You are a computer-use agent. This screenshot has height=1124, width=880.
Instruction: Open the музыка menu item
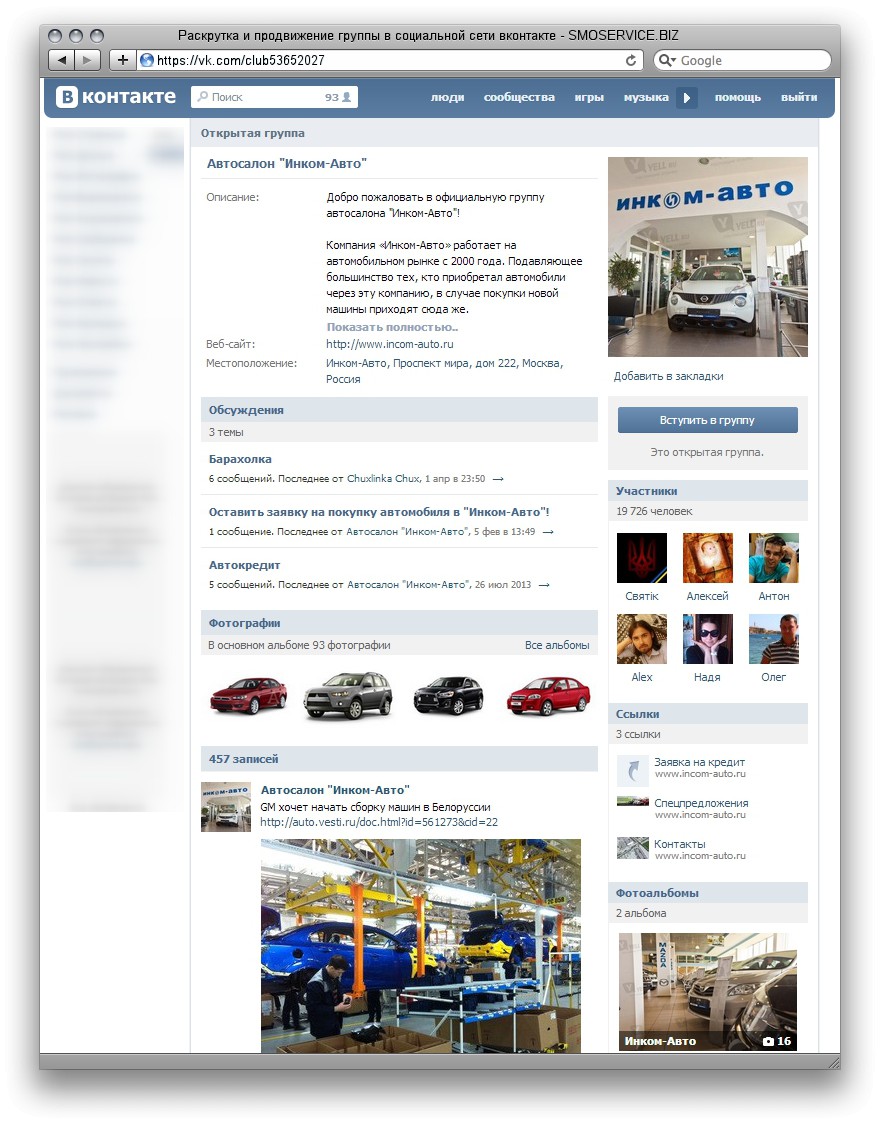pos(646,97)
